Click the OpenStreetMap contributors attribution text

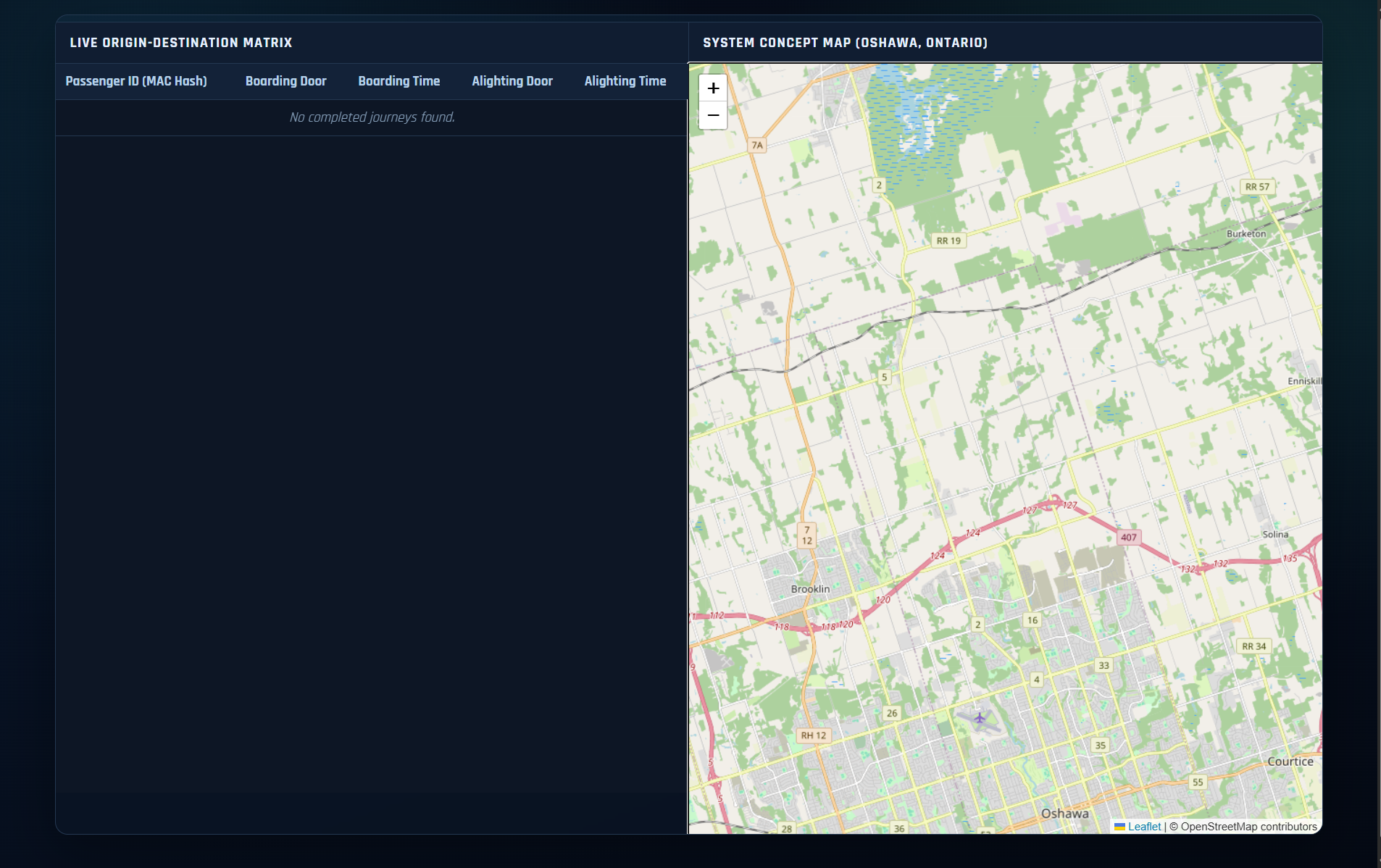point(1243,827)
